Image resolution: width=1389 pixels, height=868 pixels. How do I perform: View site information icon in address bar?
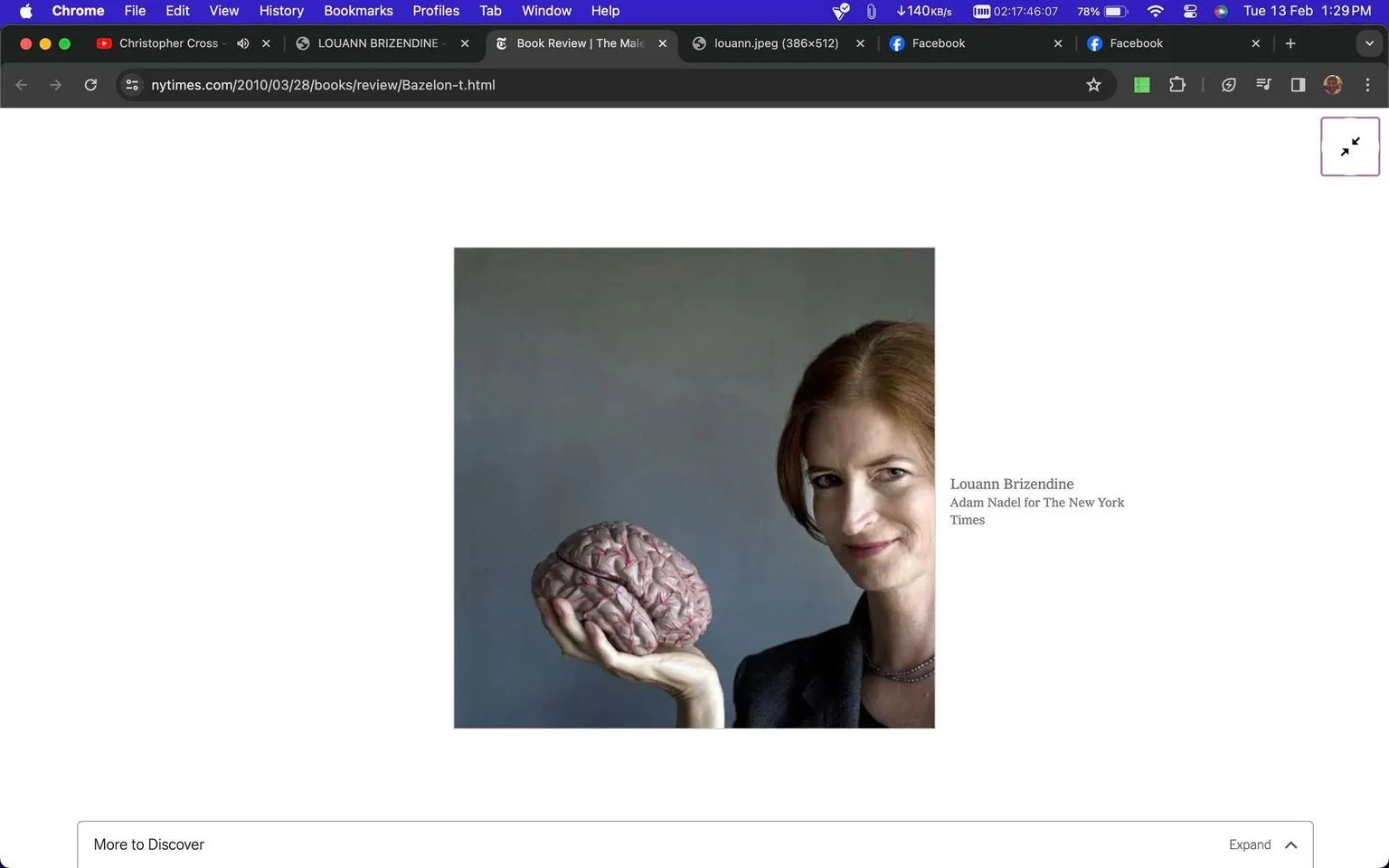click(132, 85)
